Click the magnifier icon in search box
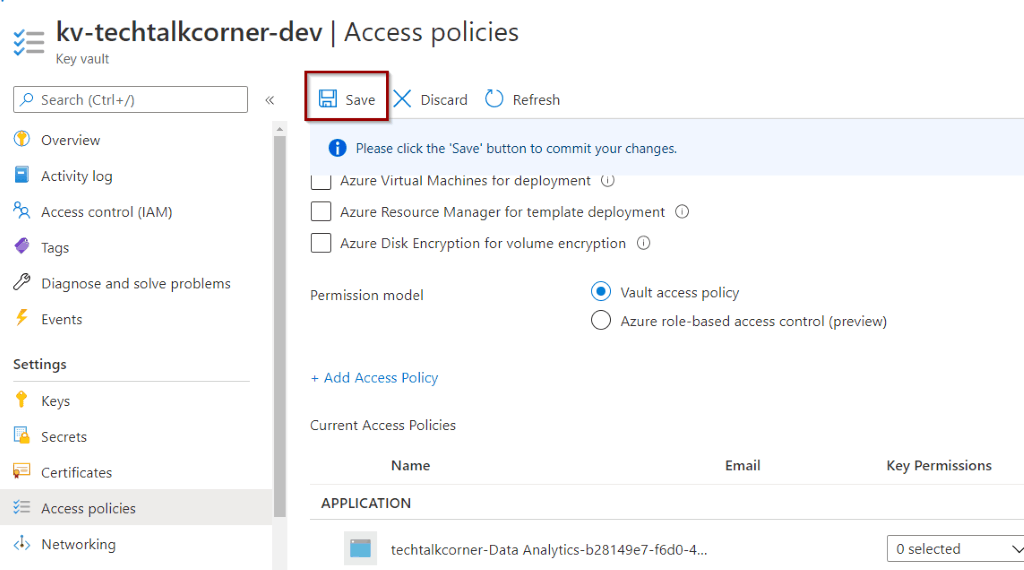 27,99
